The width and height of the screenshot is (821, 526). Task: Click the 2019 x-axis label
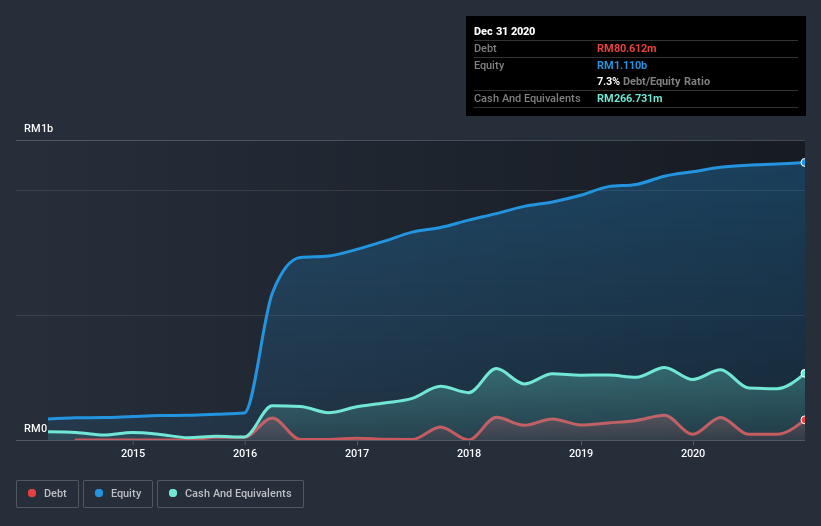[x=581, y=453]
